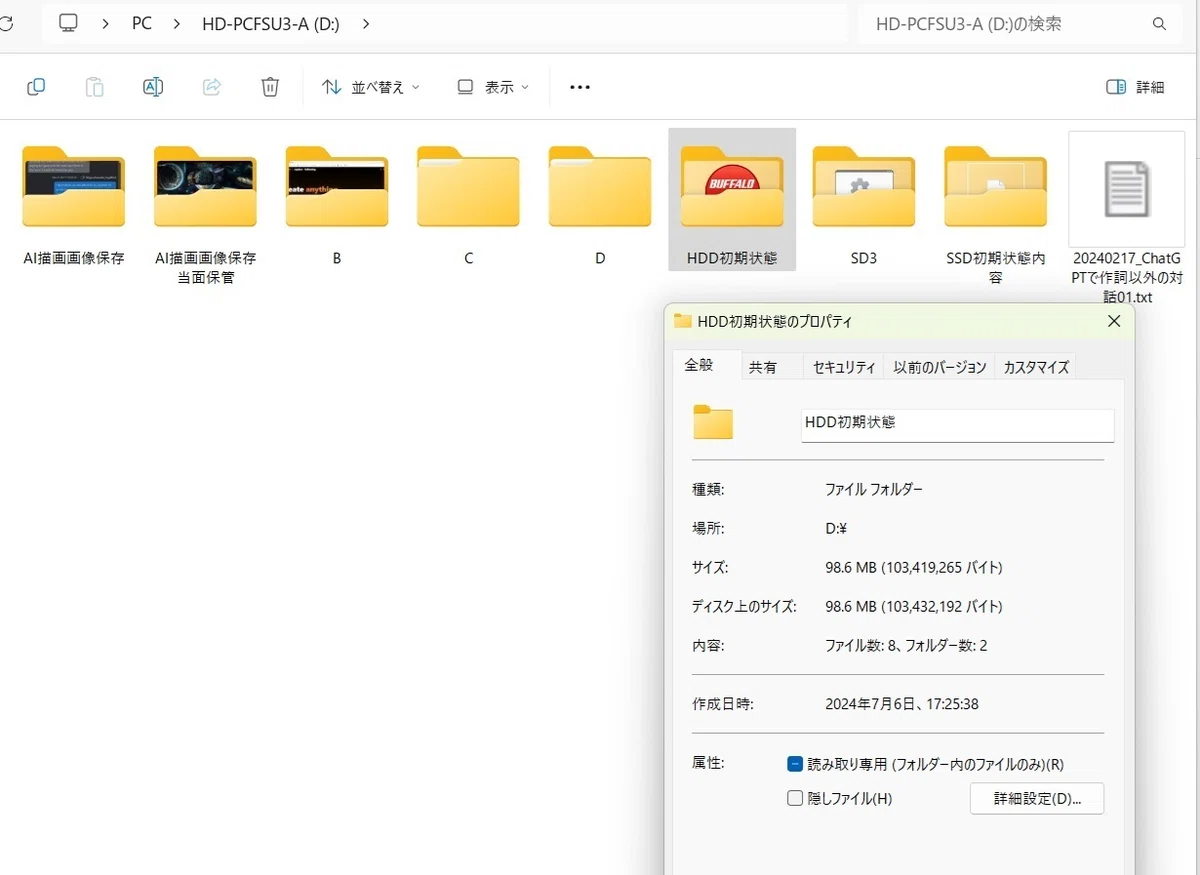Switch to the 以前のバージョン tab
The width and height of the screenshot is (1200, 875).
(940, 367)
